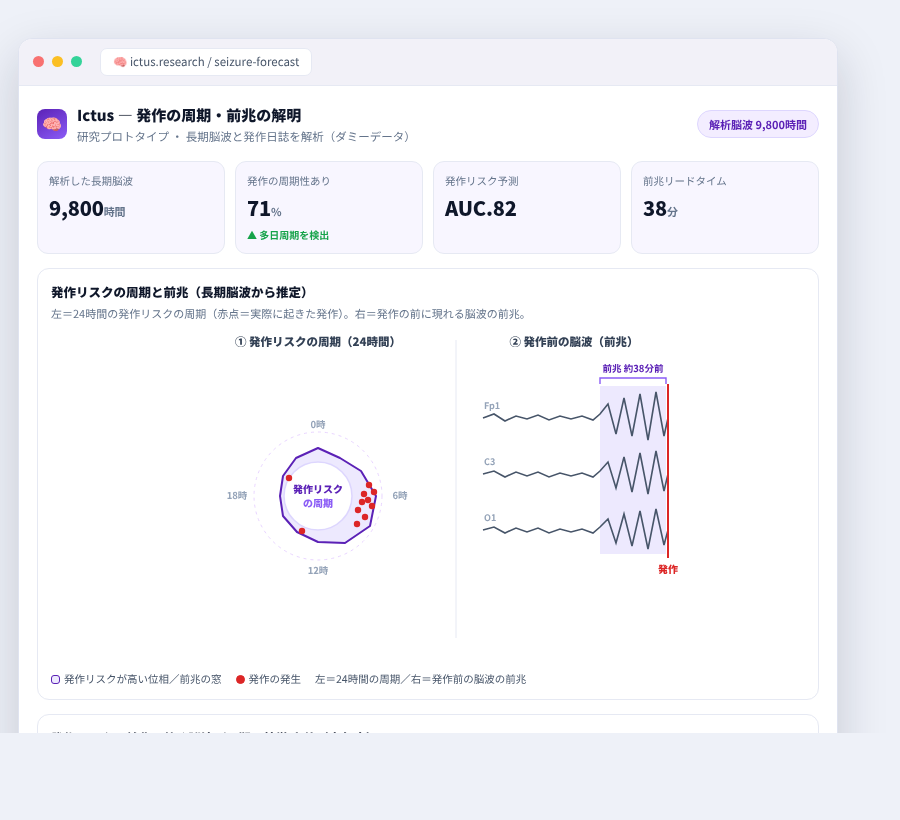Click the green ▲ 多日周期を検出 indicator
Screen dimensions: 900x820
pyautogui.click(x=288, y=235)
